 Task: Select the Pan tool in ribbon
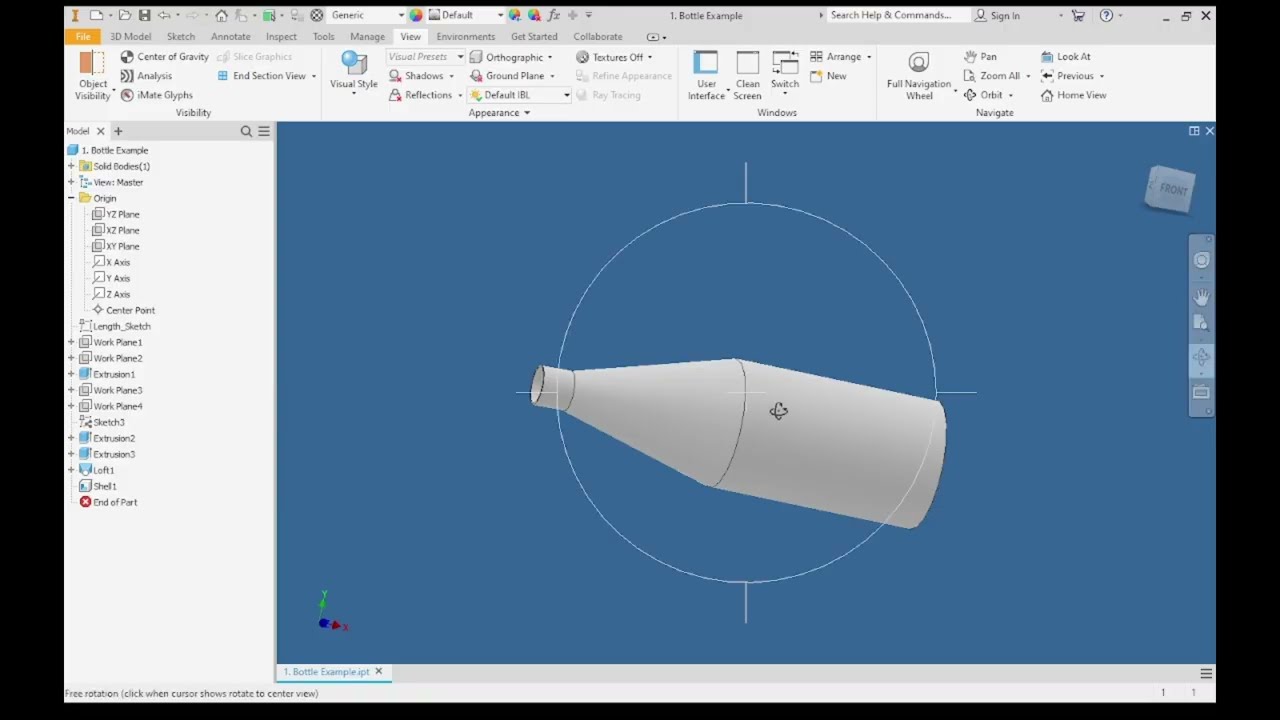pyautogui.click(x=980, y=57)
